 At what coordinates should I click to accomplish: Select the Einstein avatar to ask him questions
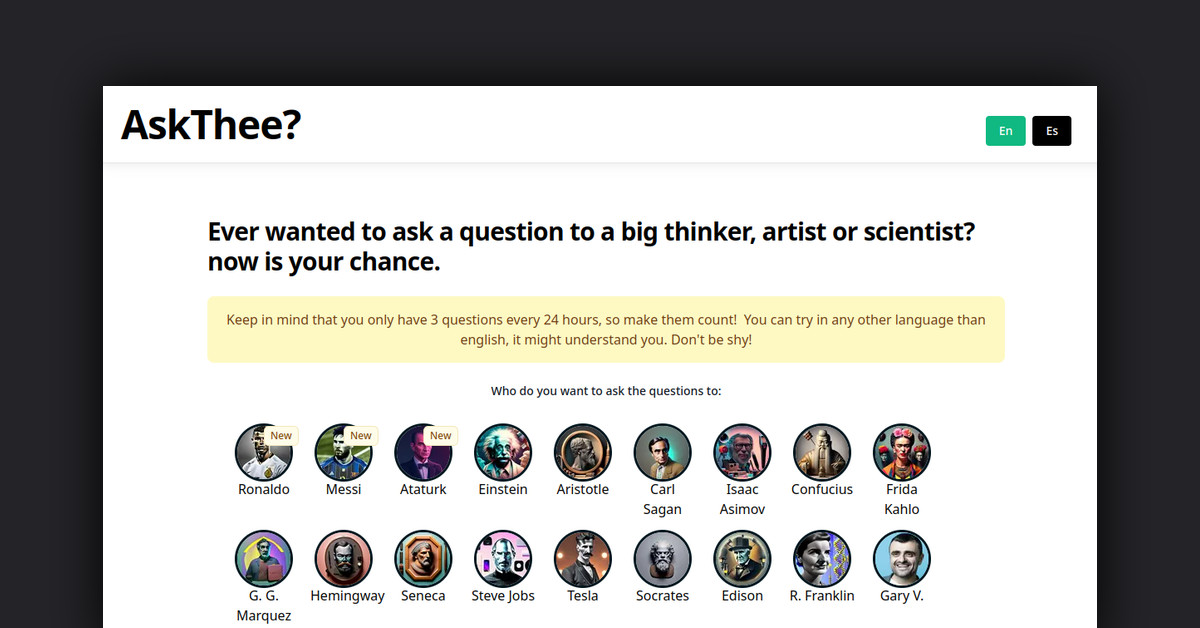click(503, 452)
